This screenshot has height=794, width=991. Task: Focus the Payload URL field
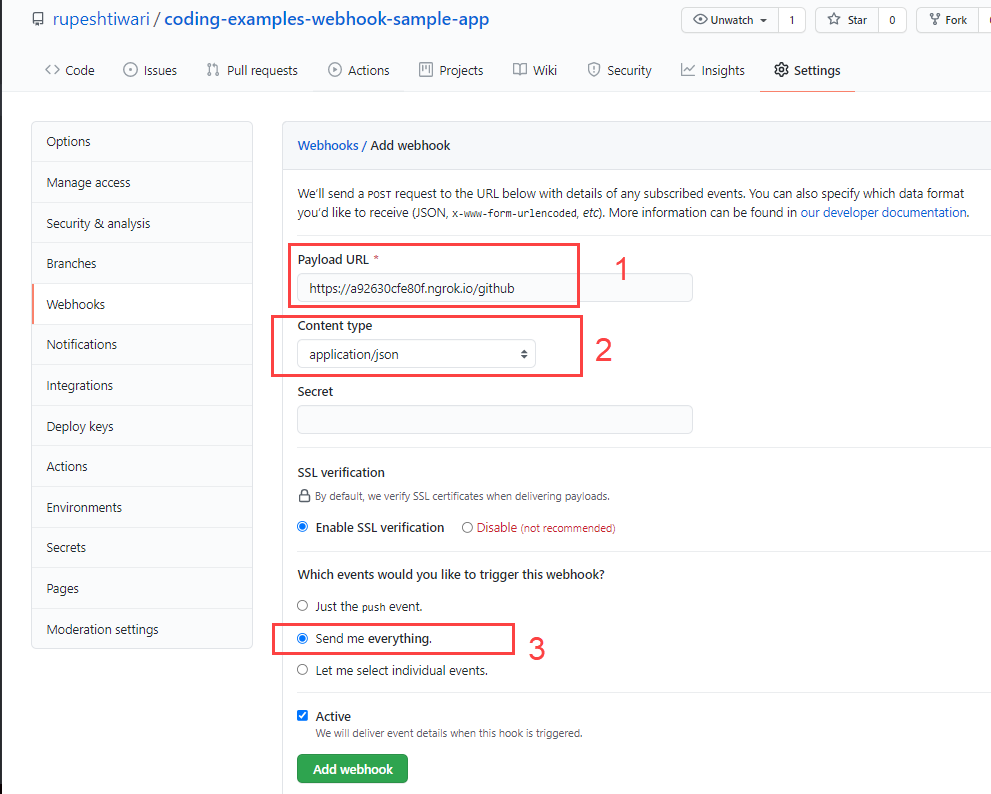495,288
